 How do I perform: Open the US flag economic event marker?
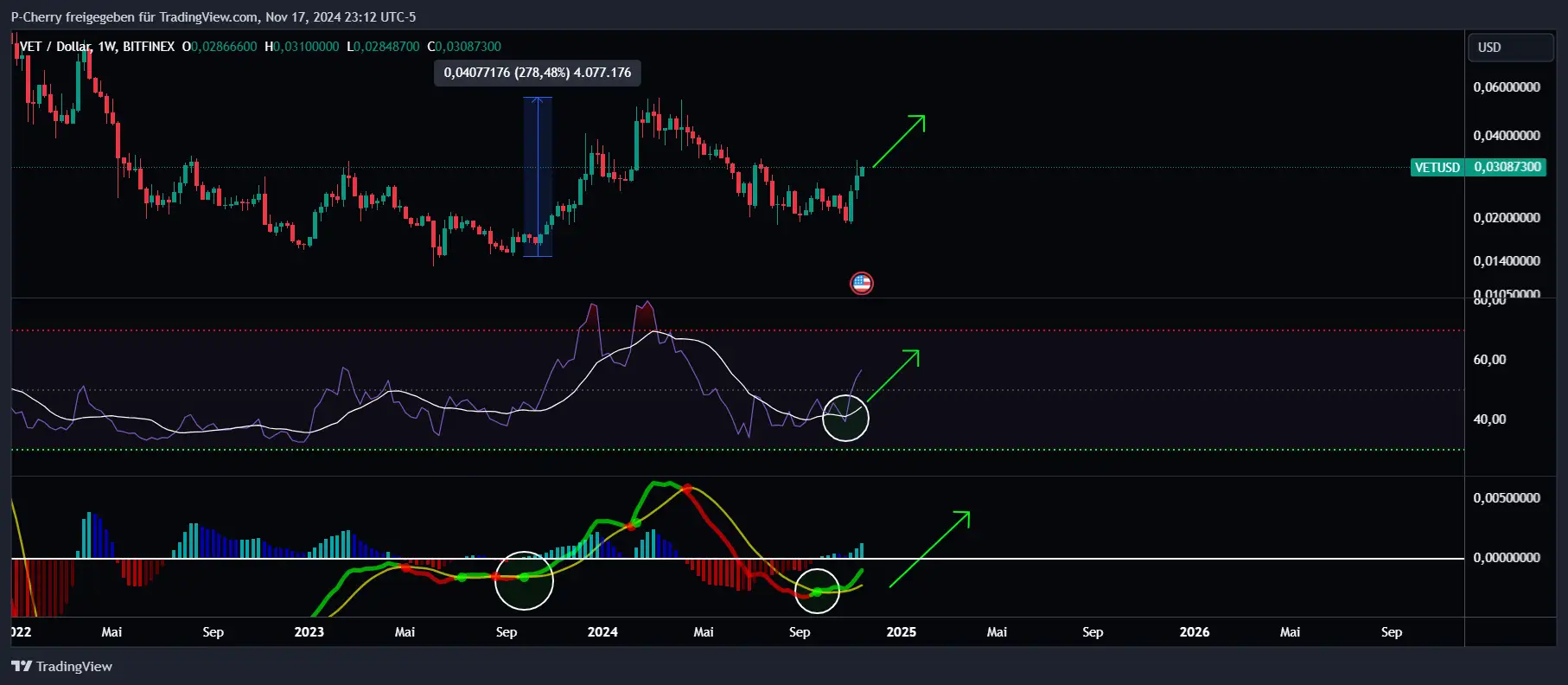861,283
